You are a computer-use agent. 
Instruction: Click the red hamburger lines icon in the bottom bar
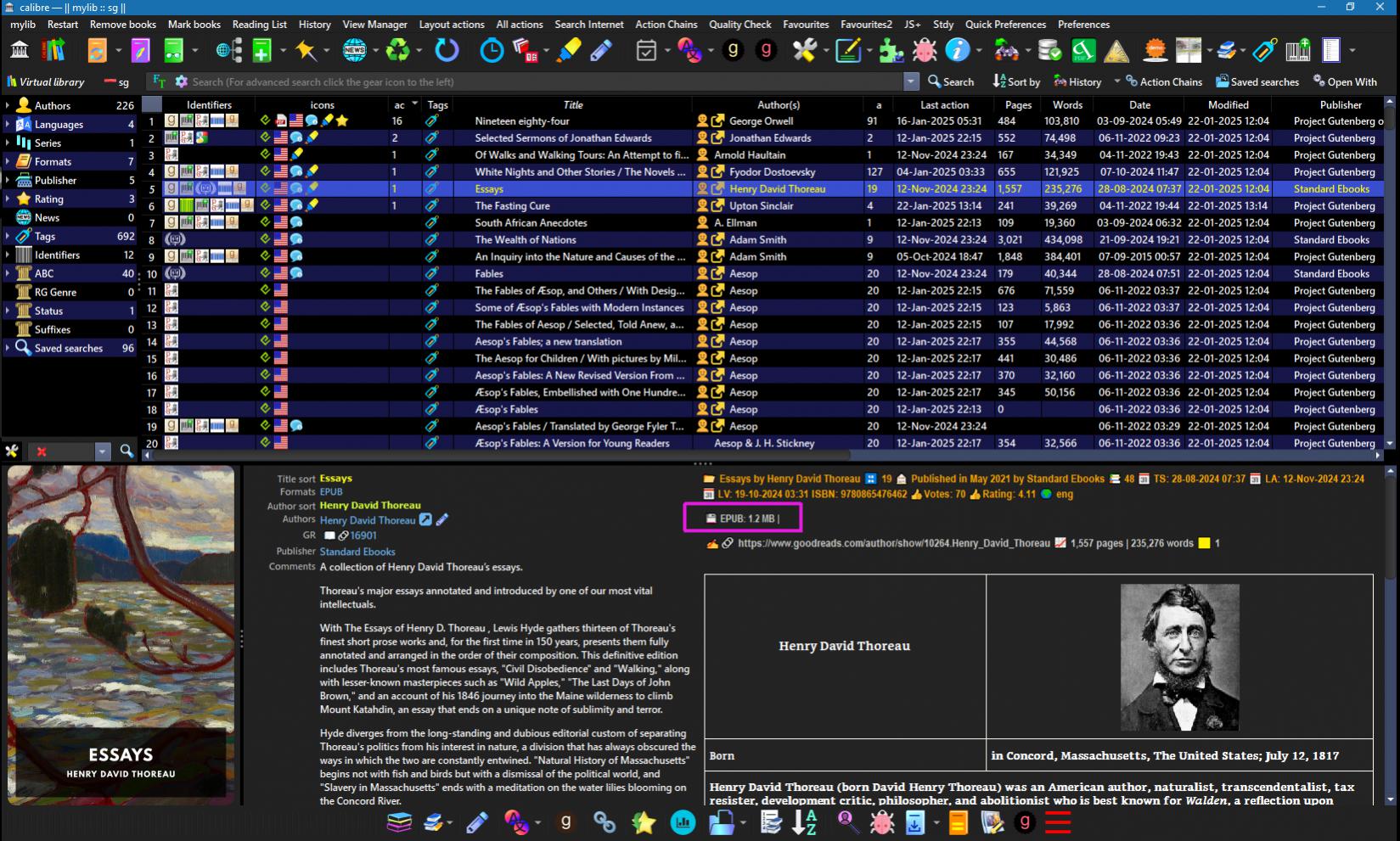click(1058, 821)
